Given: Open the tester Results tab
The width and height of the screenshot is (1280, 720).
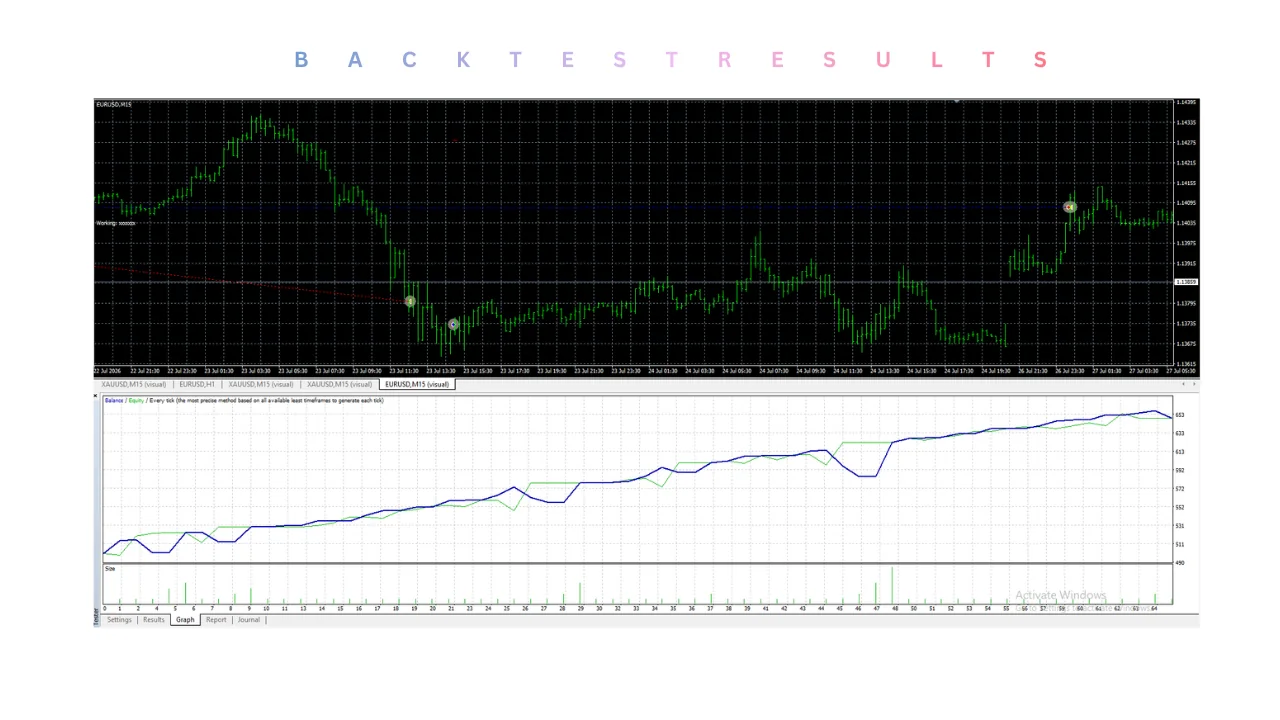Looking at the screenshot, I should pos(153,620).
